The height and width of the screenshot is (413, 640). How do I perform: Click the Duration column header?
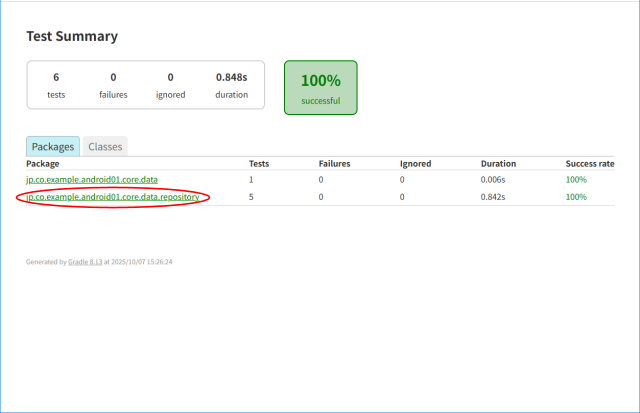pyautogui.click(x=498, y=163)
